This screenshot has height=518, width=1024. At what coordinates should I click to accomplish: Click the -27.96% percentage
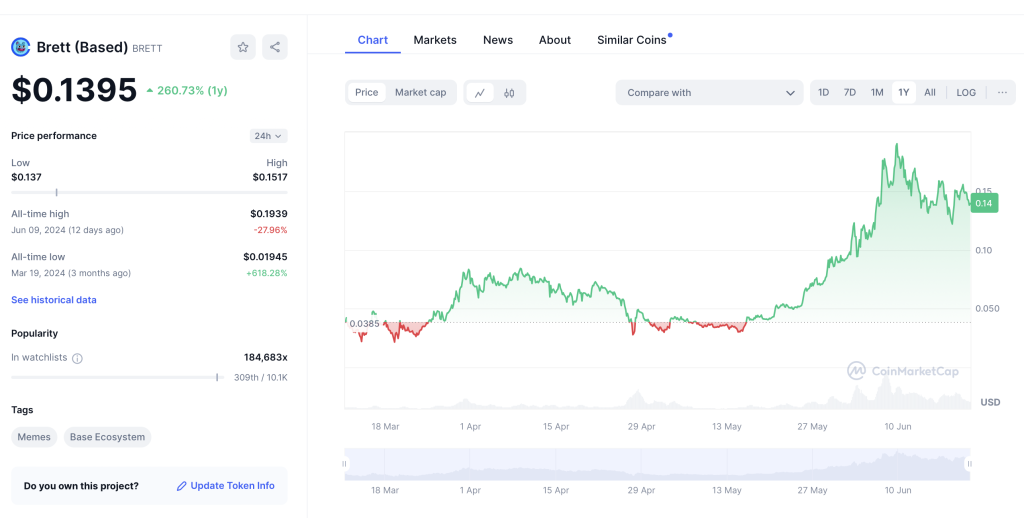270,230
